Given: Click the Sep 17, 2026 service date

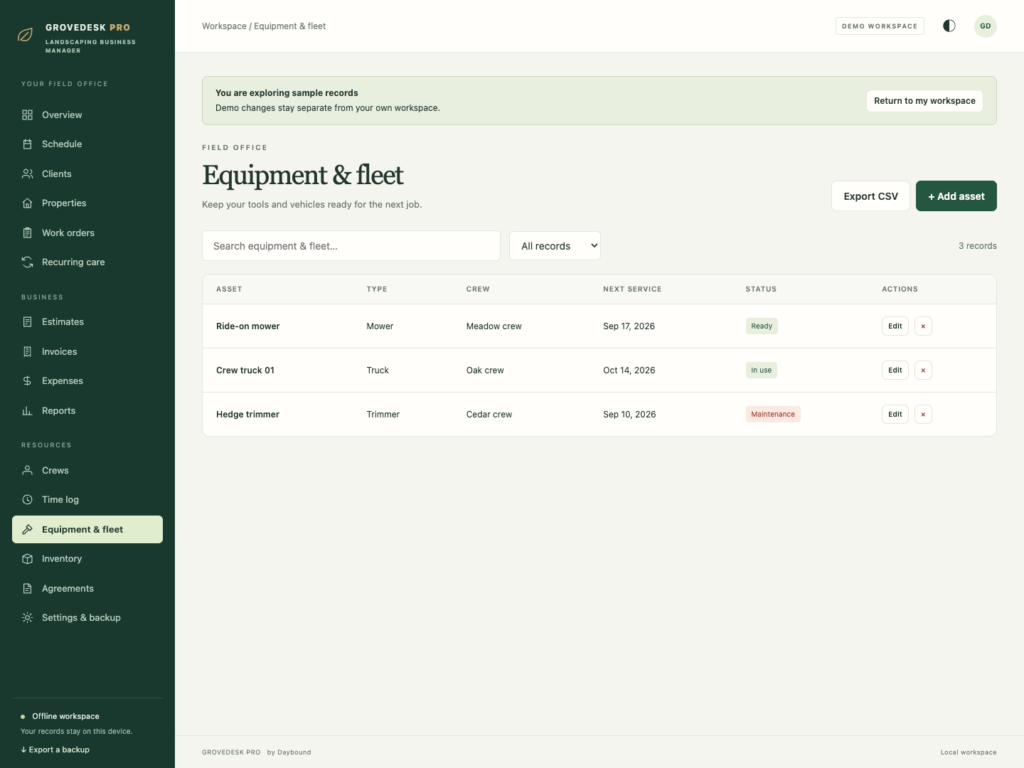Looking at the screenshot, I should coord(629,326).
